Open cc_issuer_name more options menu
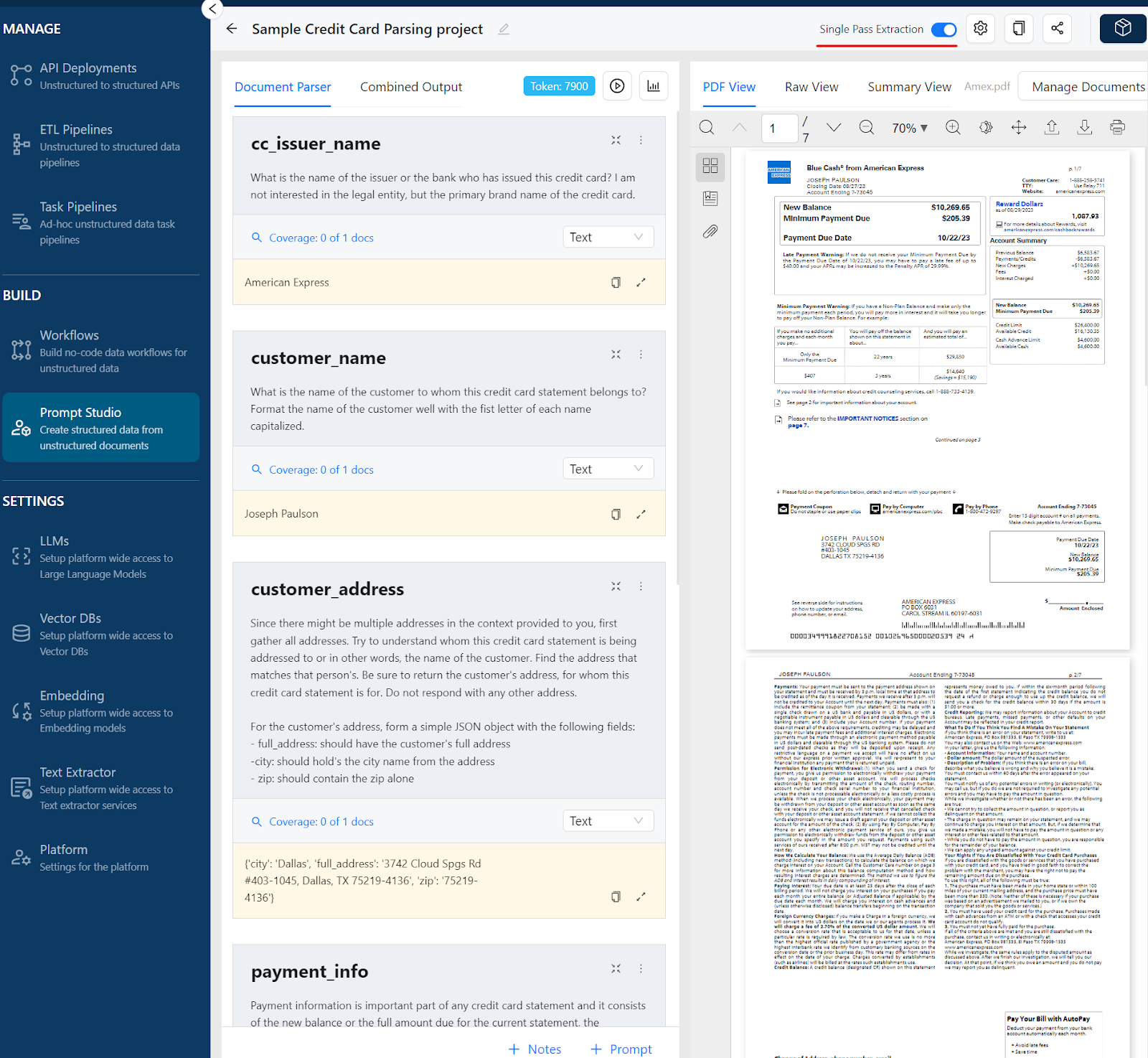 (641, 140)
